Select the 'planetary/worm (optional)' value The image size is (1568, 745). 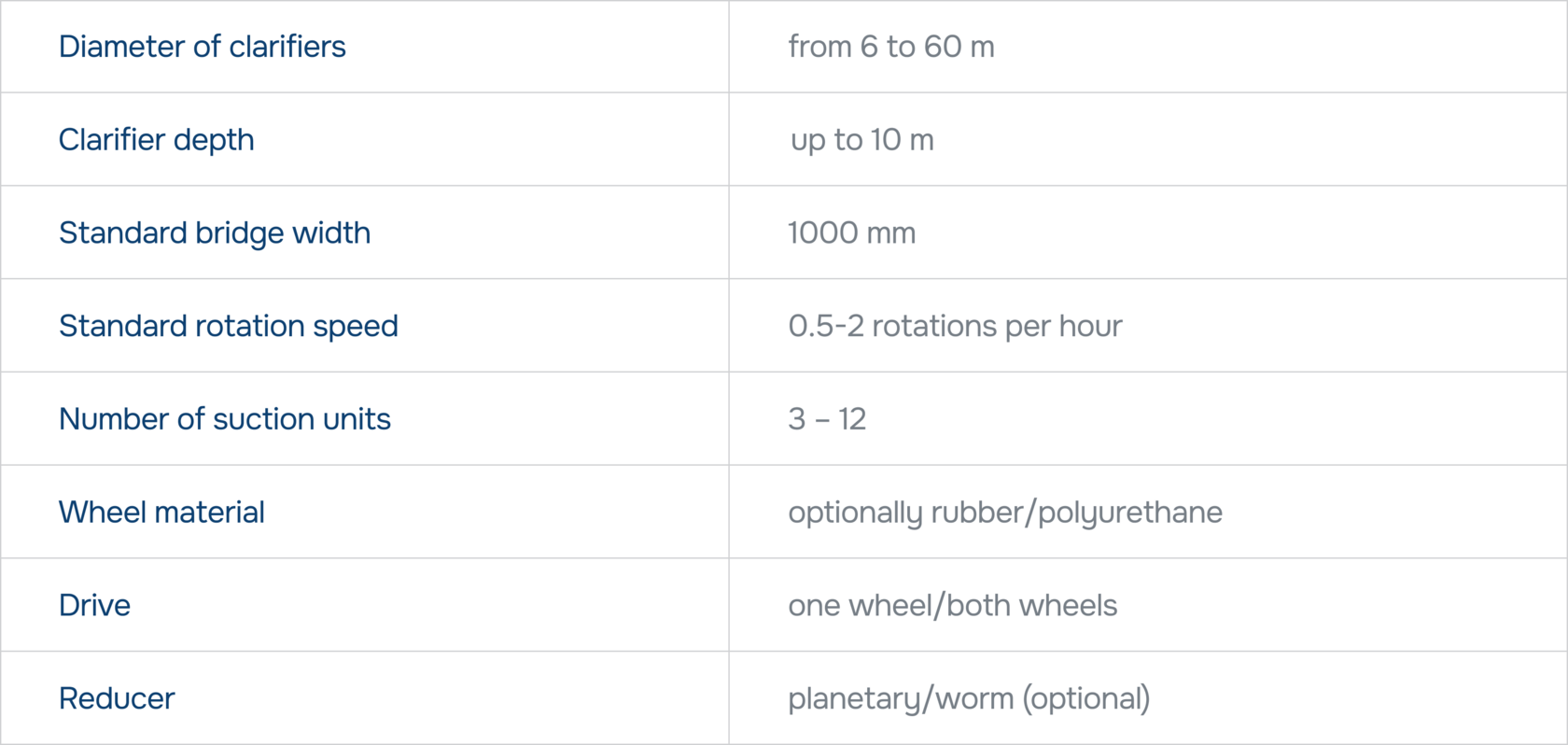click(969, 699)
